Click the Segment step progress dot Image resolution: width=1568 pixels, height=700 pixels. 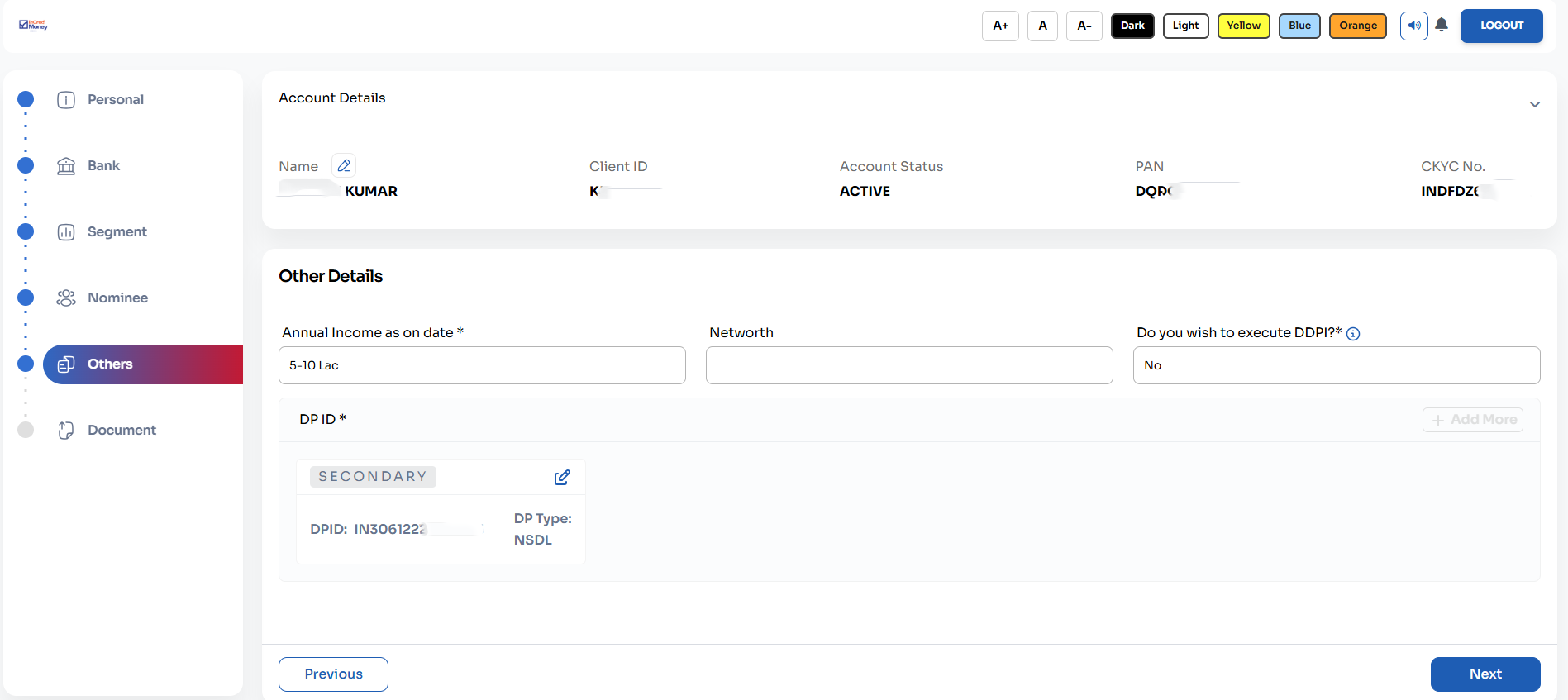coord(26,231)
